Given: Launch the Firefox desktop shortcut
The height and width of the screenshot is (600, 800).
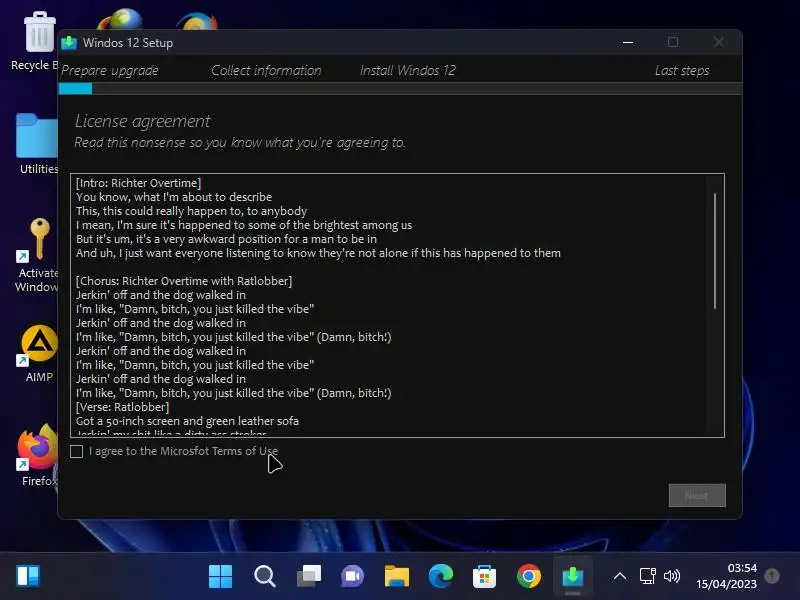Looking at the screenshot, I should [x=38, y=455].
